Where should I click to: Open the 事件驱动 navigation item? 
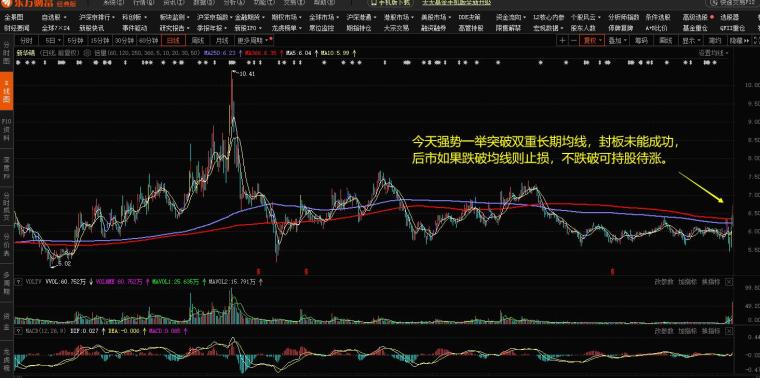click(135, 28)
